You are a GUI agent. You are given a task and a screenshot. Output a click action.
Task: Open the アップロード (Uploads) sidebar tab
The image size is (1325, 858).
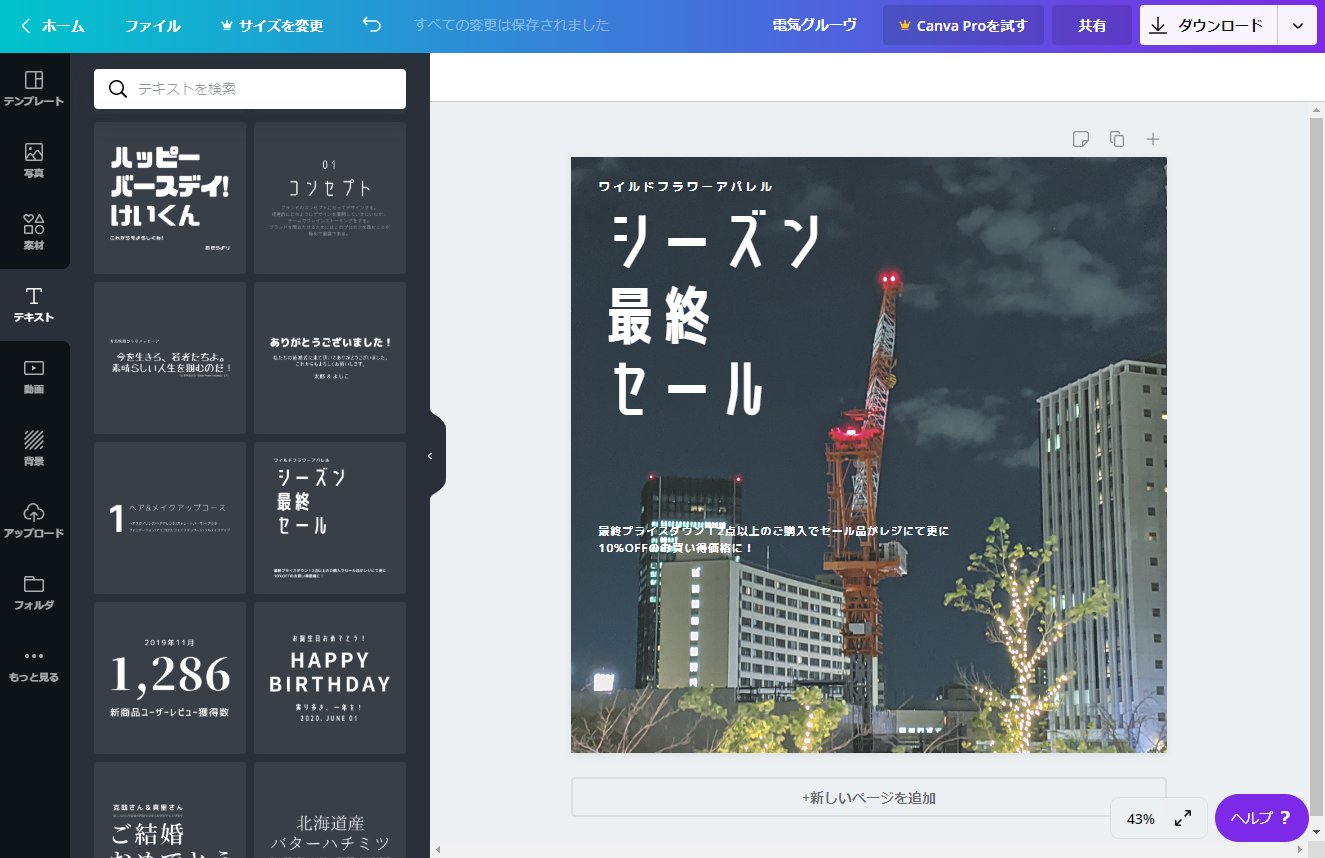(x=34, y=521)
